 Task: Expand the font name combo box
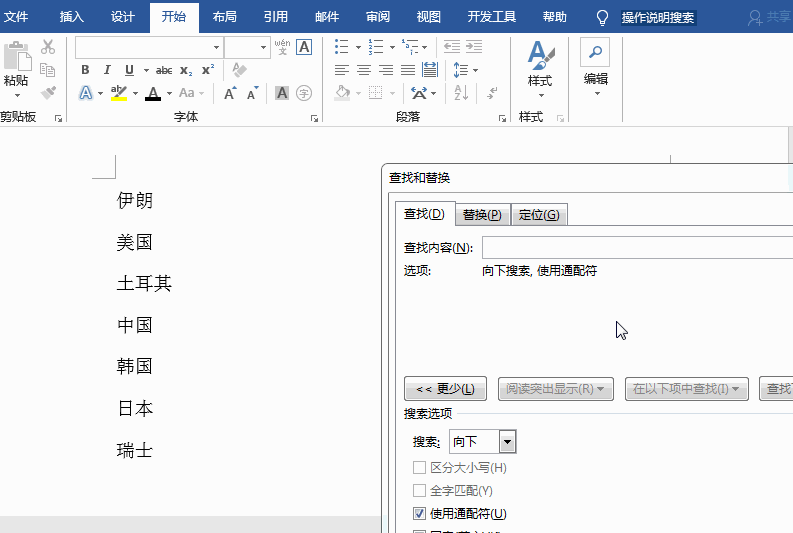pyautogui.click(x=216, y=47)
